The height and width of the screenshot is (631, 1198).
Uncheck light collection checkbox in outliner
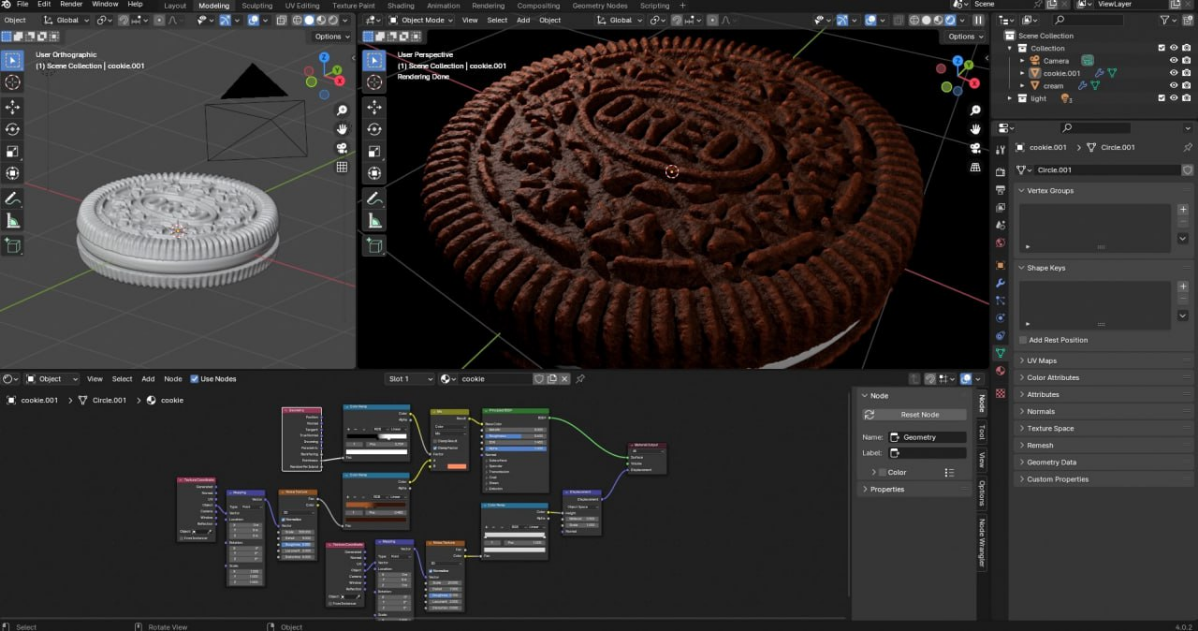tap(1162, 99)
